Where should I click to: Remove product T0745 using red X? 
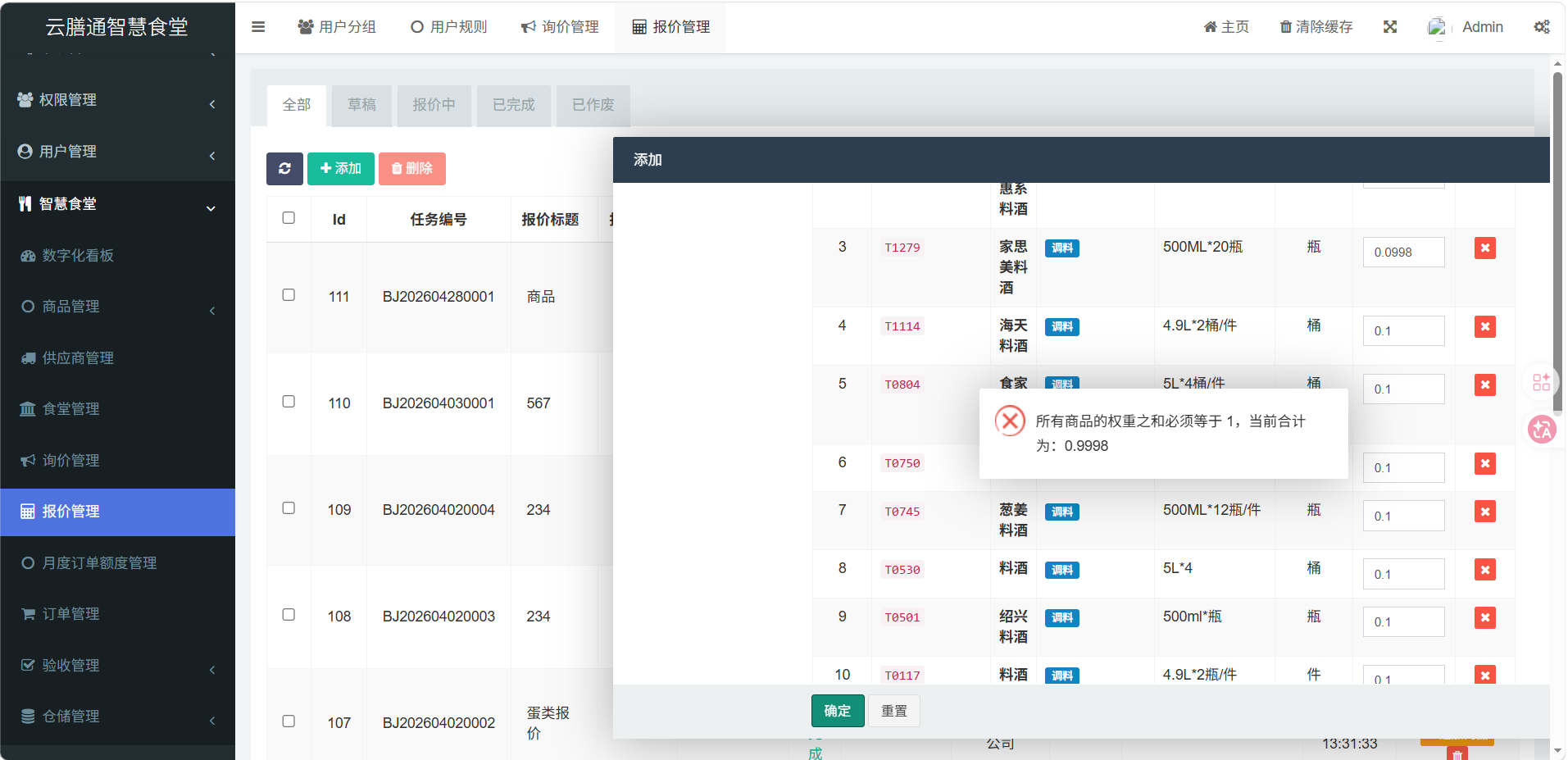click(1484, 512)
